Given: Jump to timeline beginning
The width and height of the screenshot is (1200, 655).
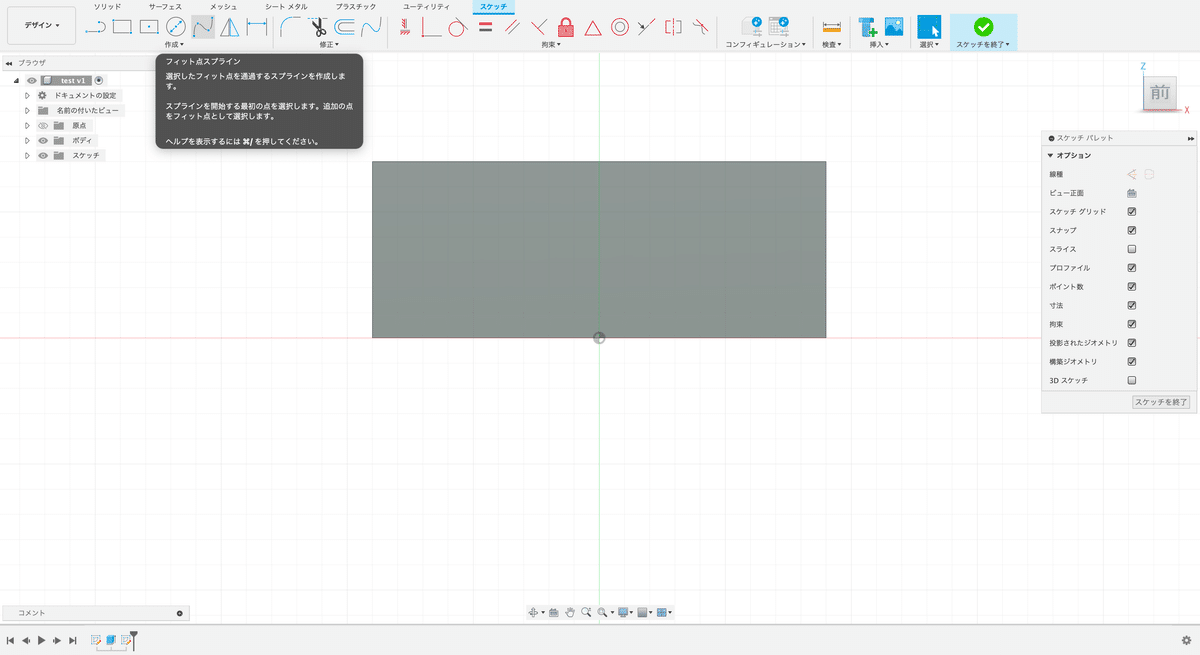Looking at the screenshot, I should [x=10, y=640].
